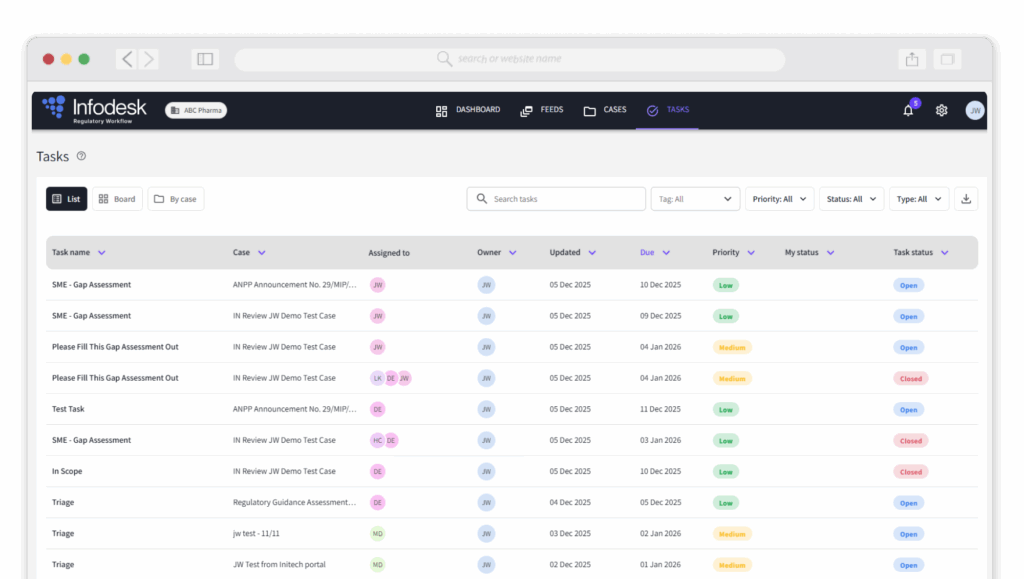This screenshot has height=579, width=1024.
Task: Switch to List view
Action: (66, 199)
